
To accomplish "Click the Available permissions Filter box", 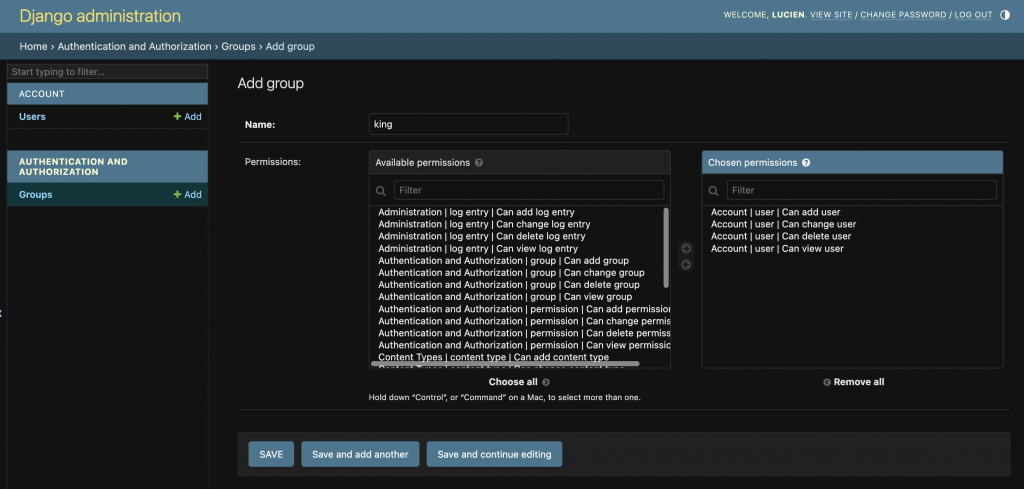I will pyautogui.click(x=529, y=190).
